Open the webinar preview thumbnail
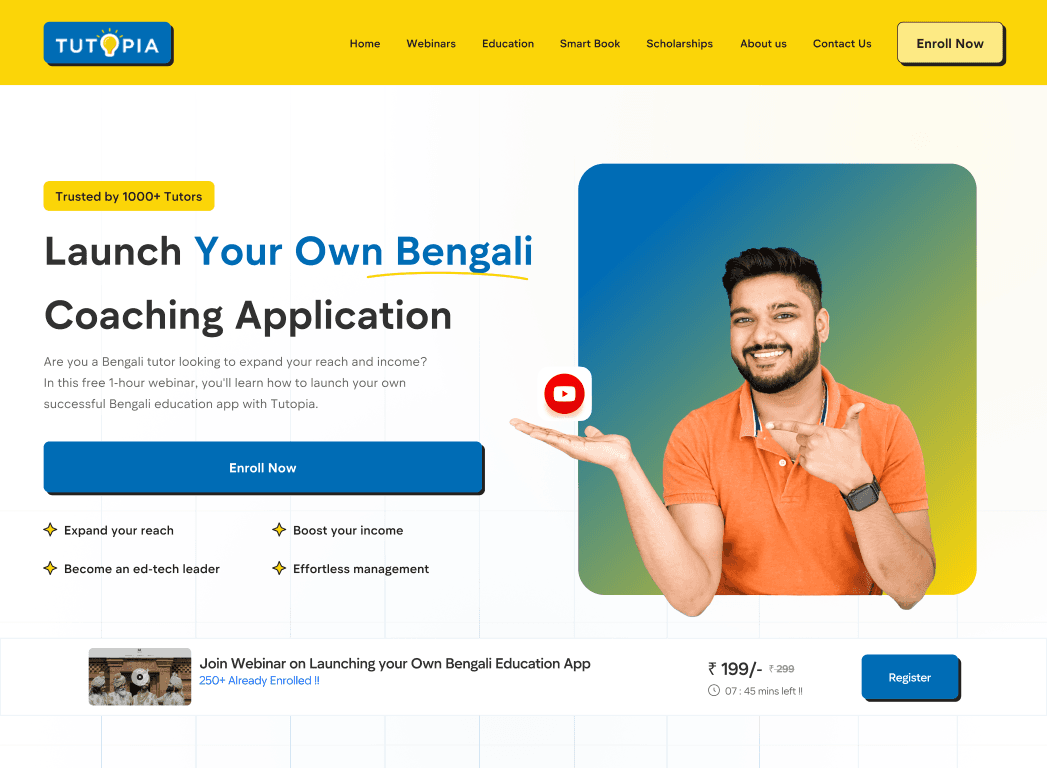Image resolution: width=1047 pixels, height=768 pixels. pos(140,677)
